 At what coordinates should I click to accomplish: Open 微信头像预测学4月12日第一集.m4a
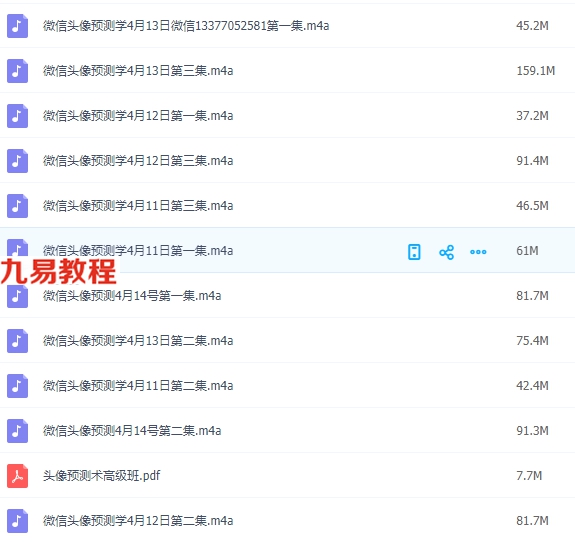[138, 116]
